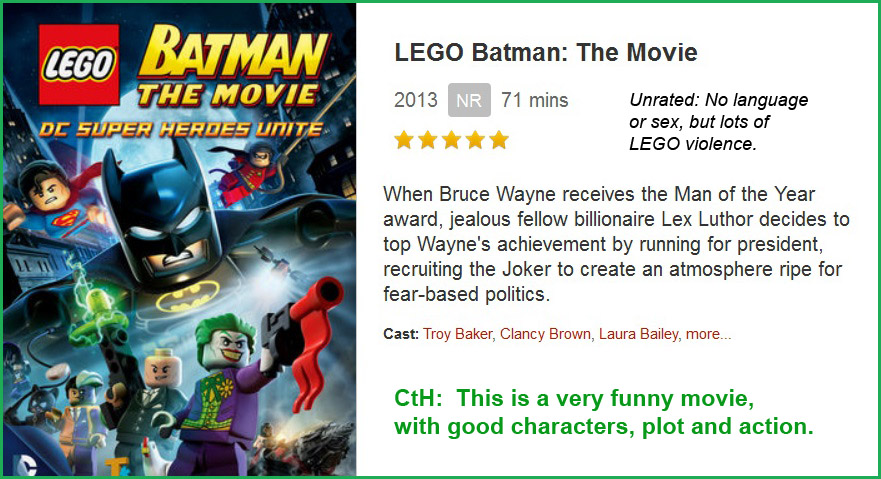Click the fourth gold rating star
Screen dimensions: 881x479
(x=476, y=140)
